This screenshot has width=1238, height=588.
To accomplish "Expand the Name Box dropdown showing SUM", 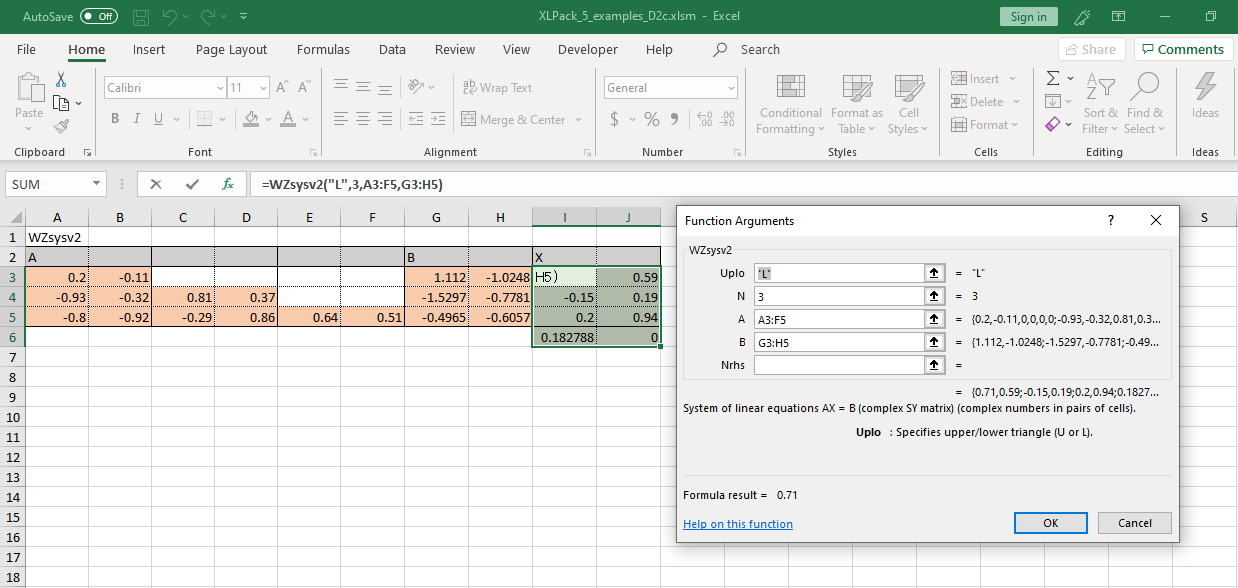I will point(97,184).
